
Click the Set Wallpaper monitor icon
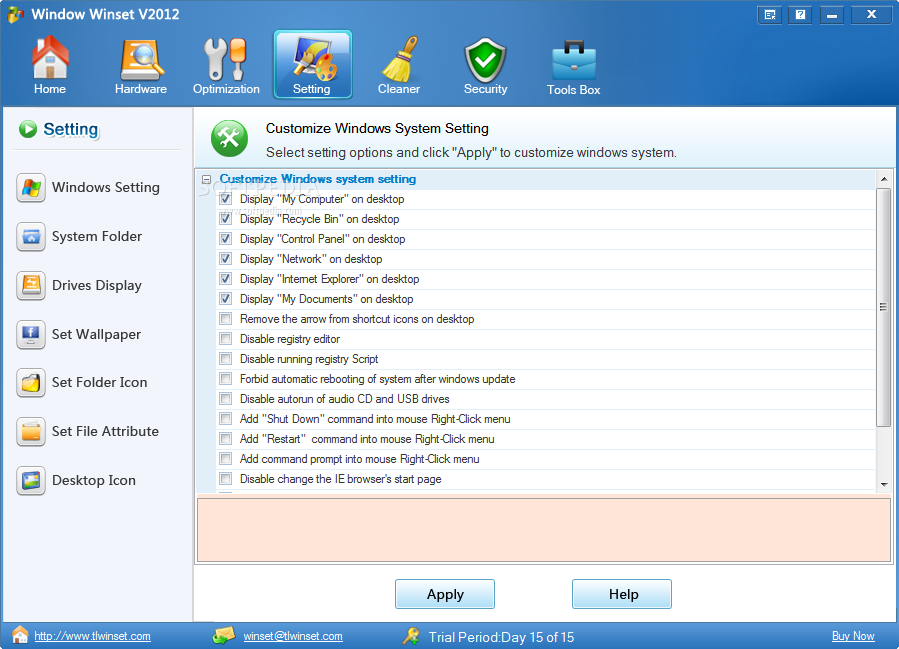pos(31,334)
